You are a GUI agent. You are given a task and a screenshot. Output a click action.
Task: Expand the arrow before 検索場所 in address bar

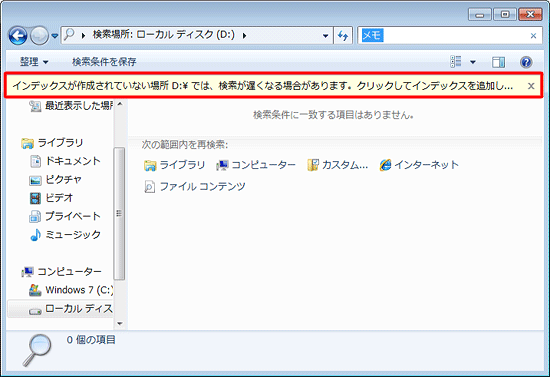click(x=83, y=35)
